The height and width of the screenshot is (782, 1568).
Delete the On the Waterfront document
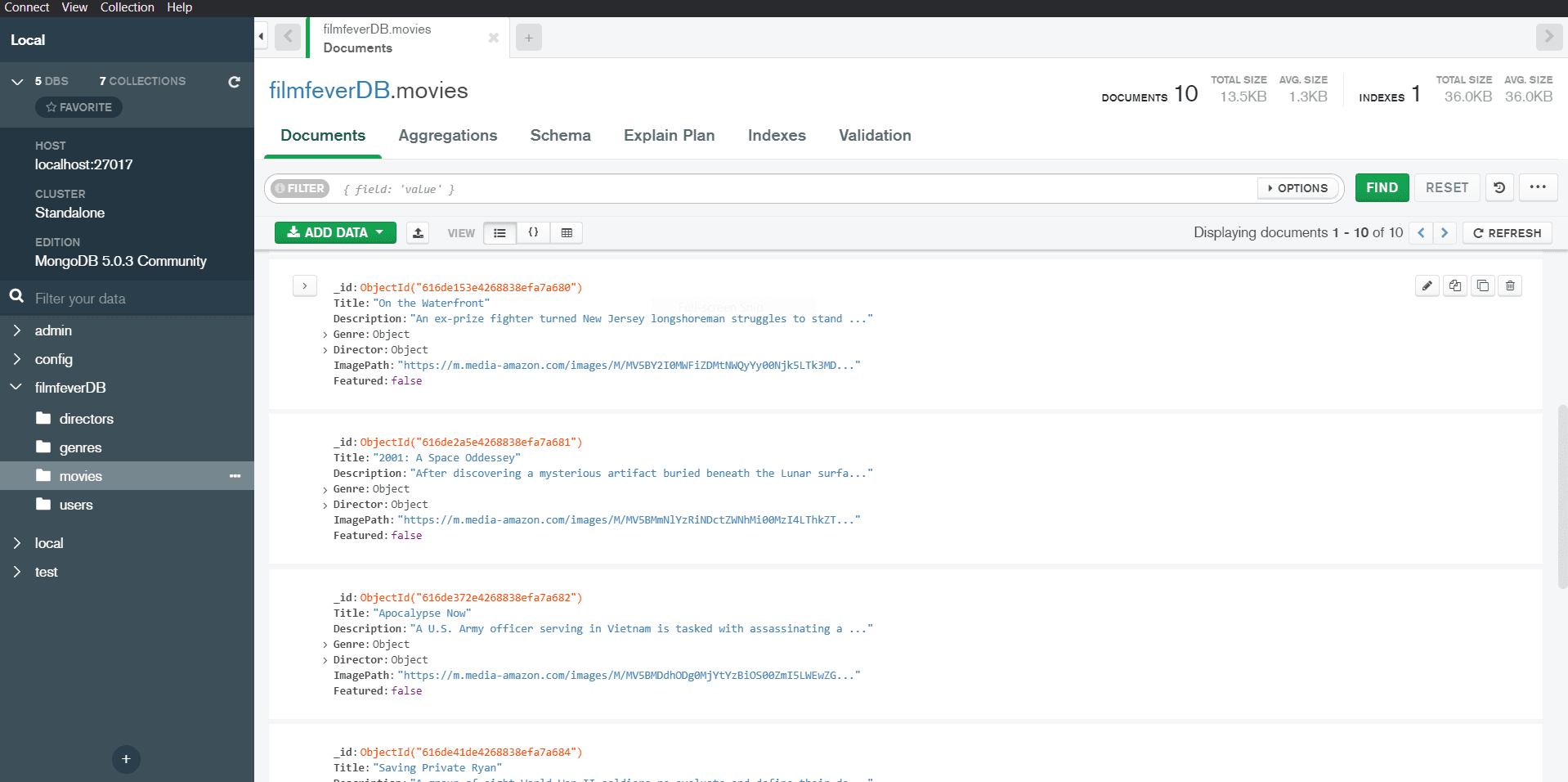(1510, 285)
